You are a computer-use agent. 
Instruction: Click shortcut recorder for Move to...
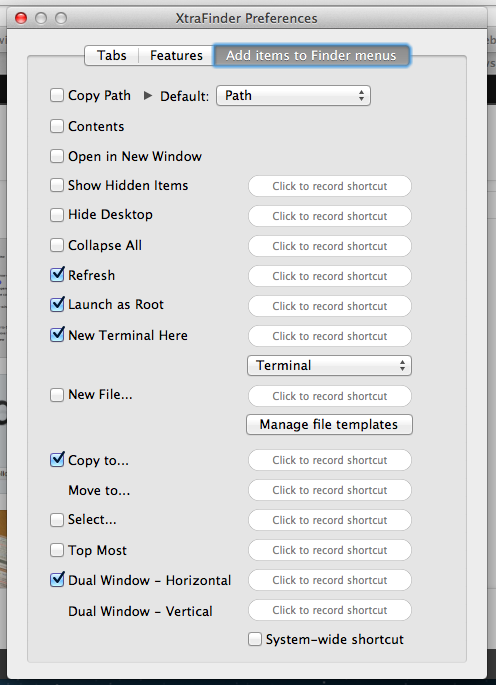330,490
